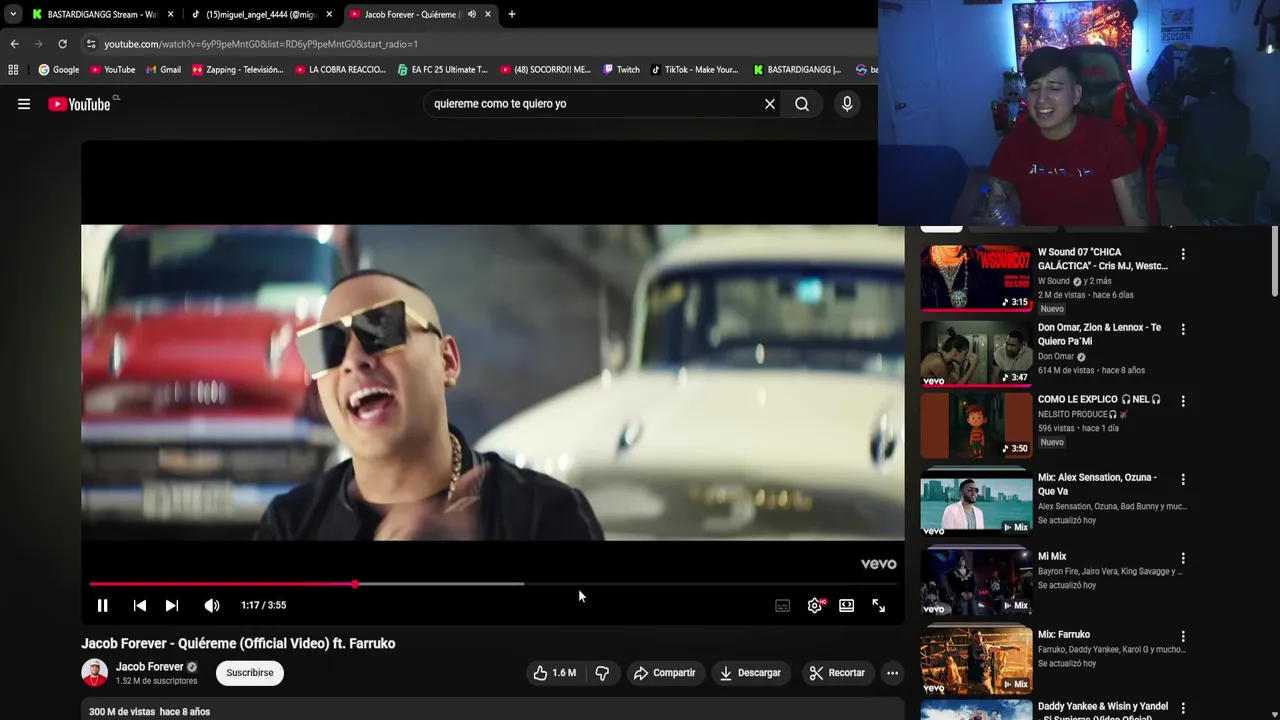This screenshot has height=720, width=1280.
Task: Open the Gmail bookmark
Action: click(x=163, y=70)
